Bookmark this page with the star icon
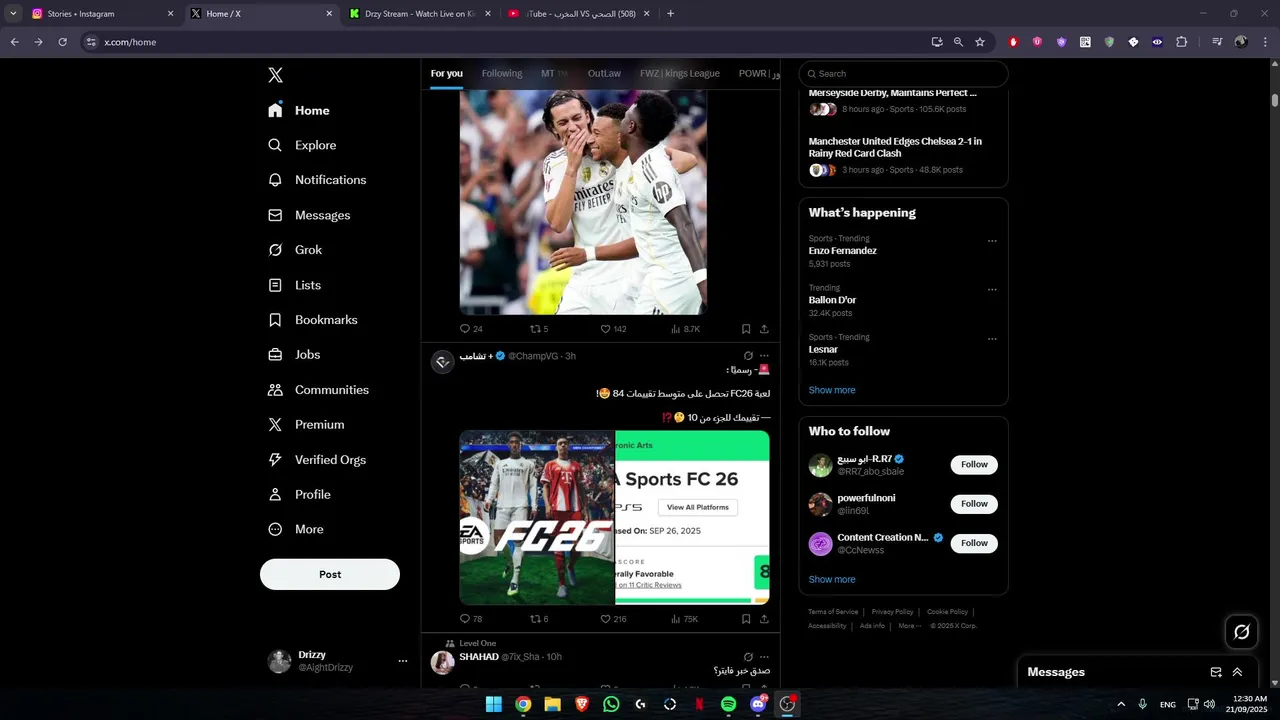Viewport: 1280px width, 720px height. click(x=980, y=42)
